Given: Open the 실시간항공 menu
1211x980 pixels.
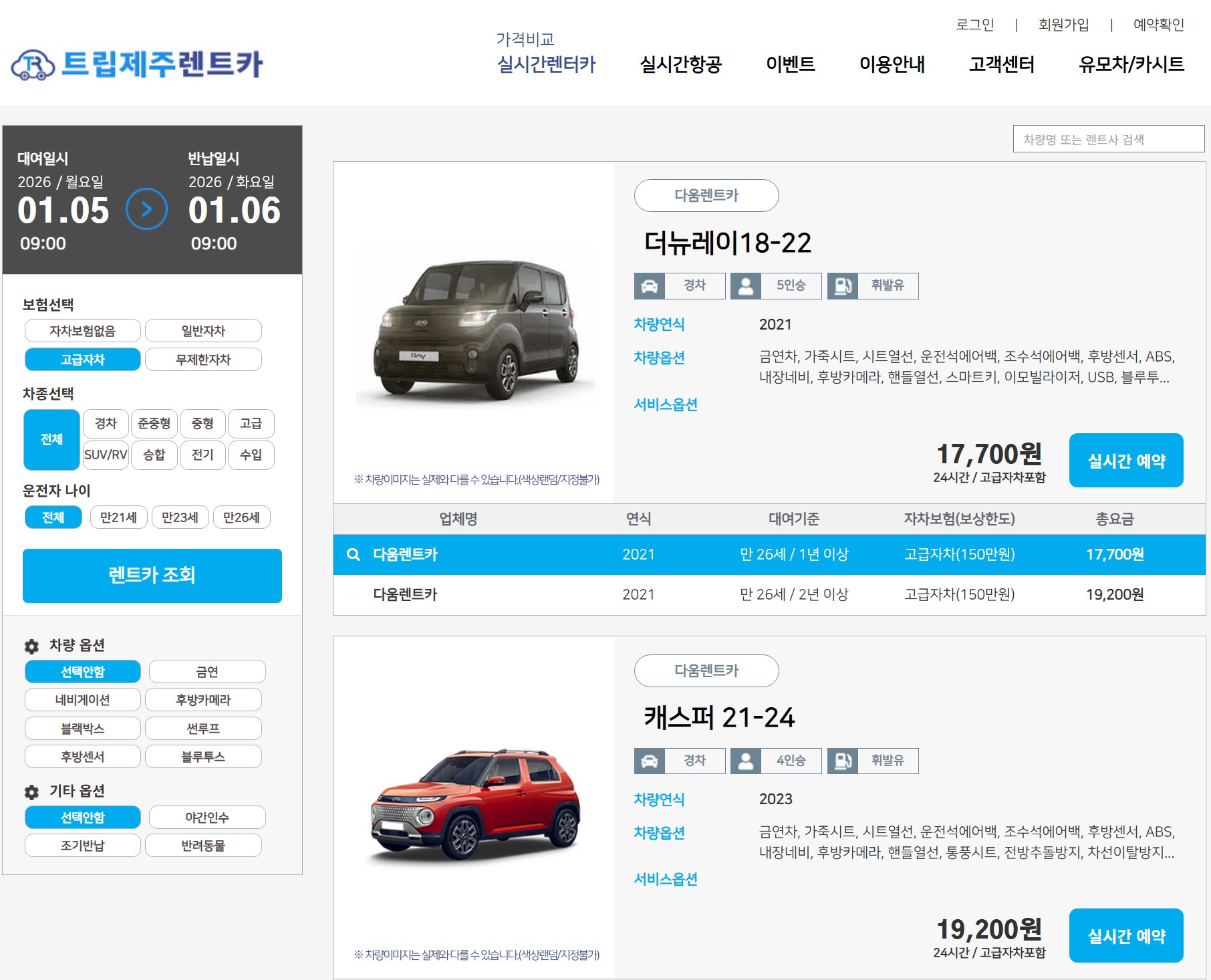Looking at the screenshot, I should (x=680, y=64).
